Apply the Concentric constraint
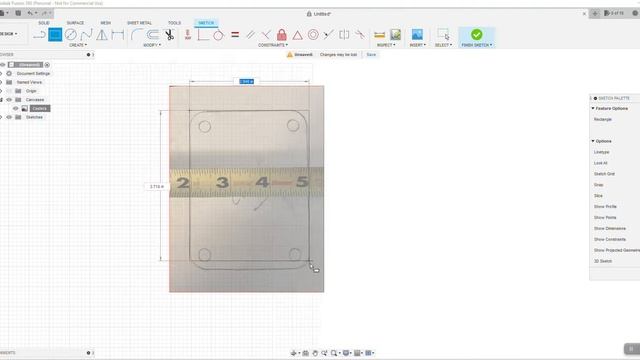The width and height of the screenshot is (640, 360). click(x=313, y=35)
